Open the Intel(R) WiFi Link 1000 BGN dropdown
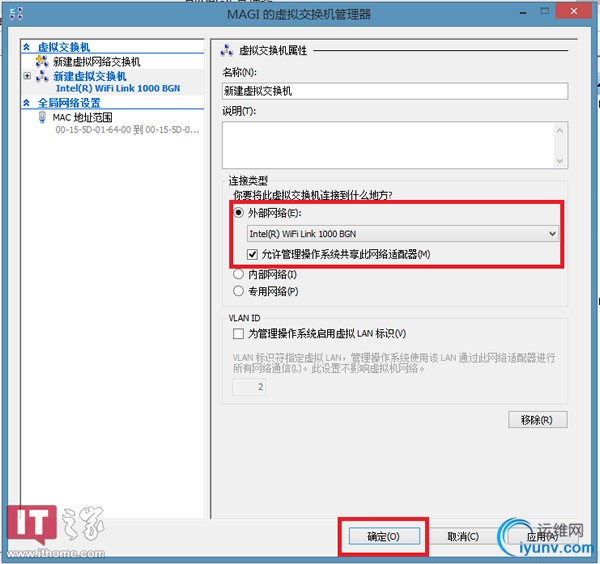 tap(403, 233)
